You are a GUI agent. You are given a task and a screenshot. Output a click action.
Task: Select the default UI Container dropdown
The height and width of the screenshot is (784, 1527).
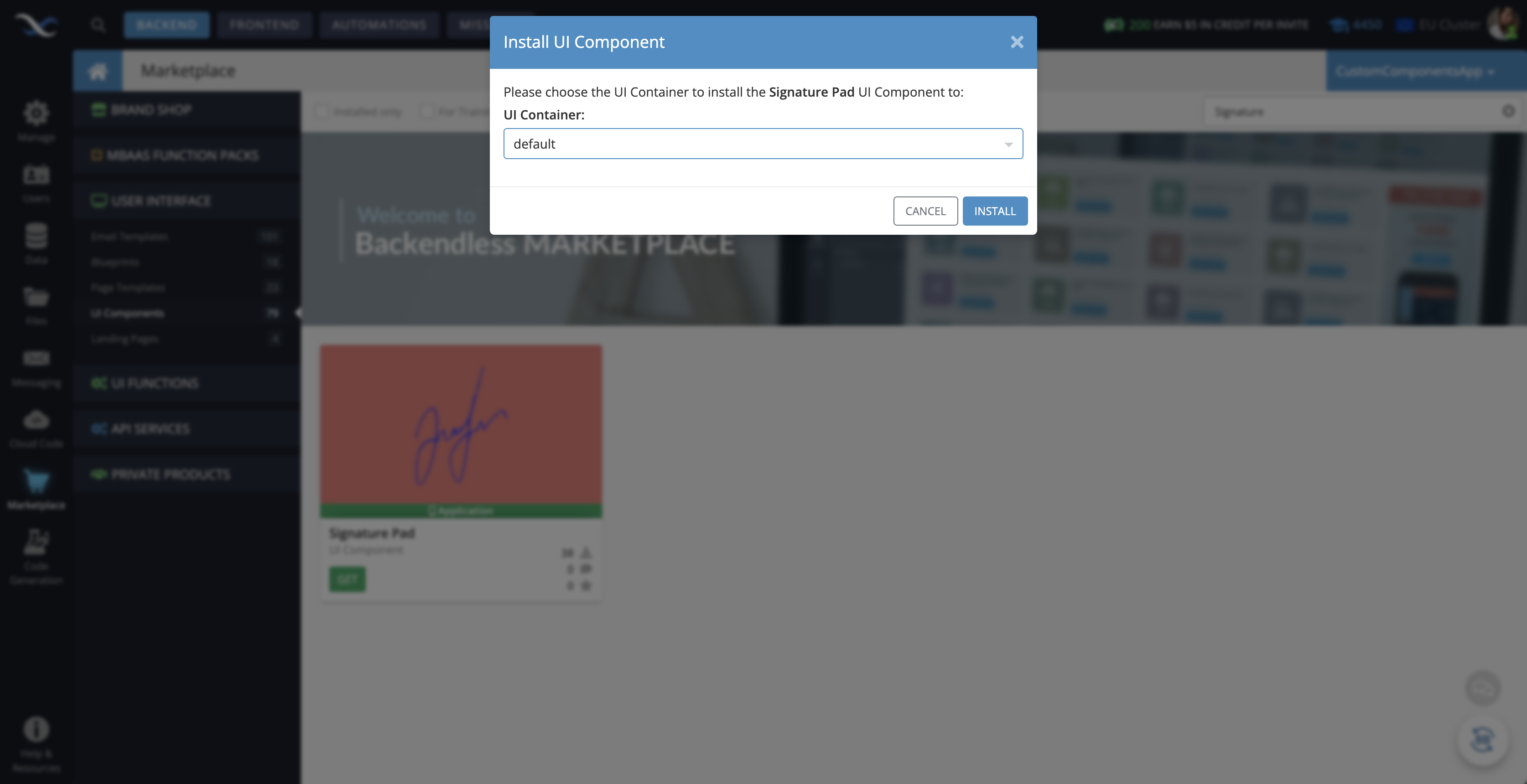coord(763,143)
